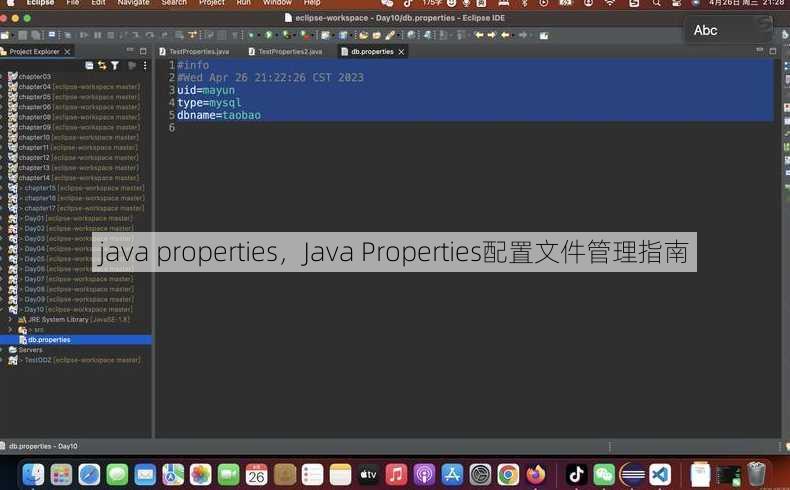Close the db.properties editor tab

click(x=401, y=51)
